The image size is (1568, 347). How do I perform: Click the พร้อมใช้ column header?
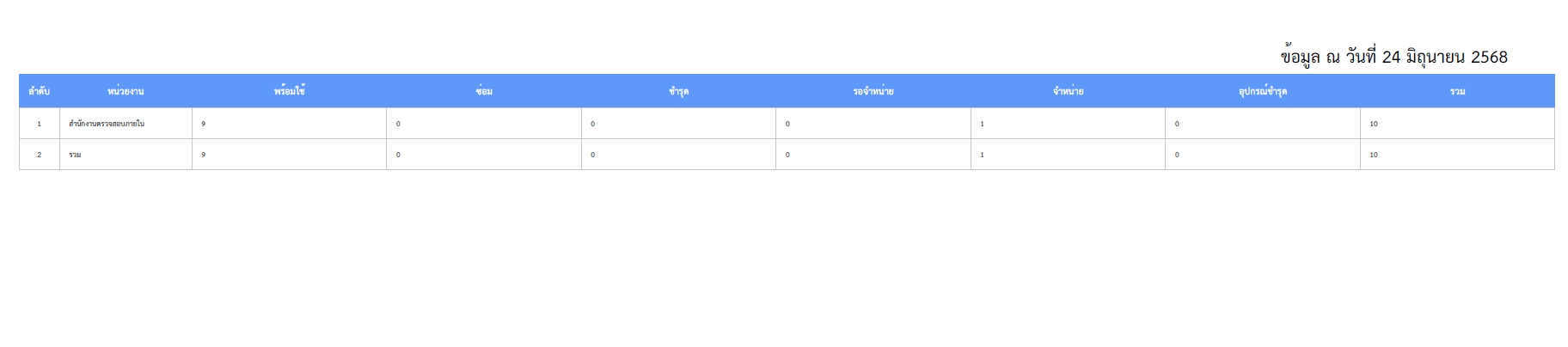pyautogui.click(x=289, y=91)
